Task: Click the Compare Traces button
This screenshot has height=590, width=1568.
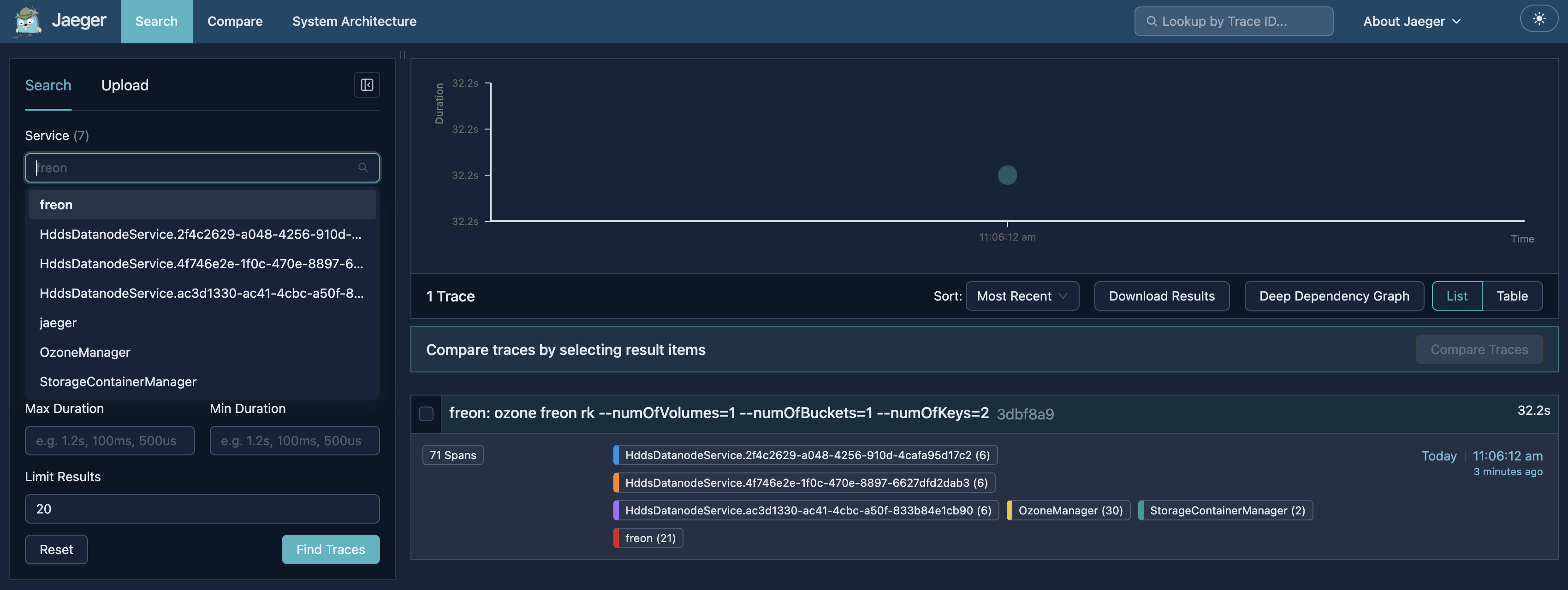Action: click(x=1479, y=350)
